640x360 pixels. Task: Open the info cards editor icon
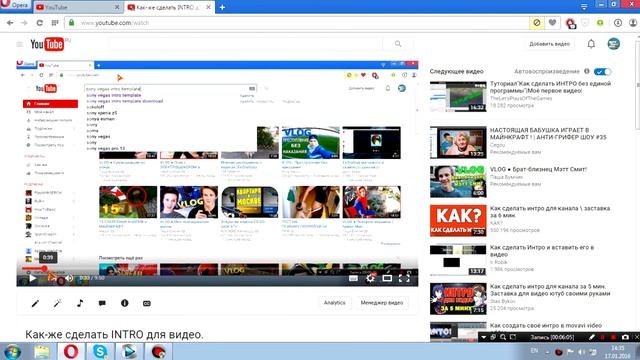click(124, 303)
